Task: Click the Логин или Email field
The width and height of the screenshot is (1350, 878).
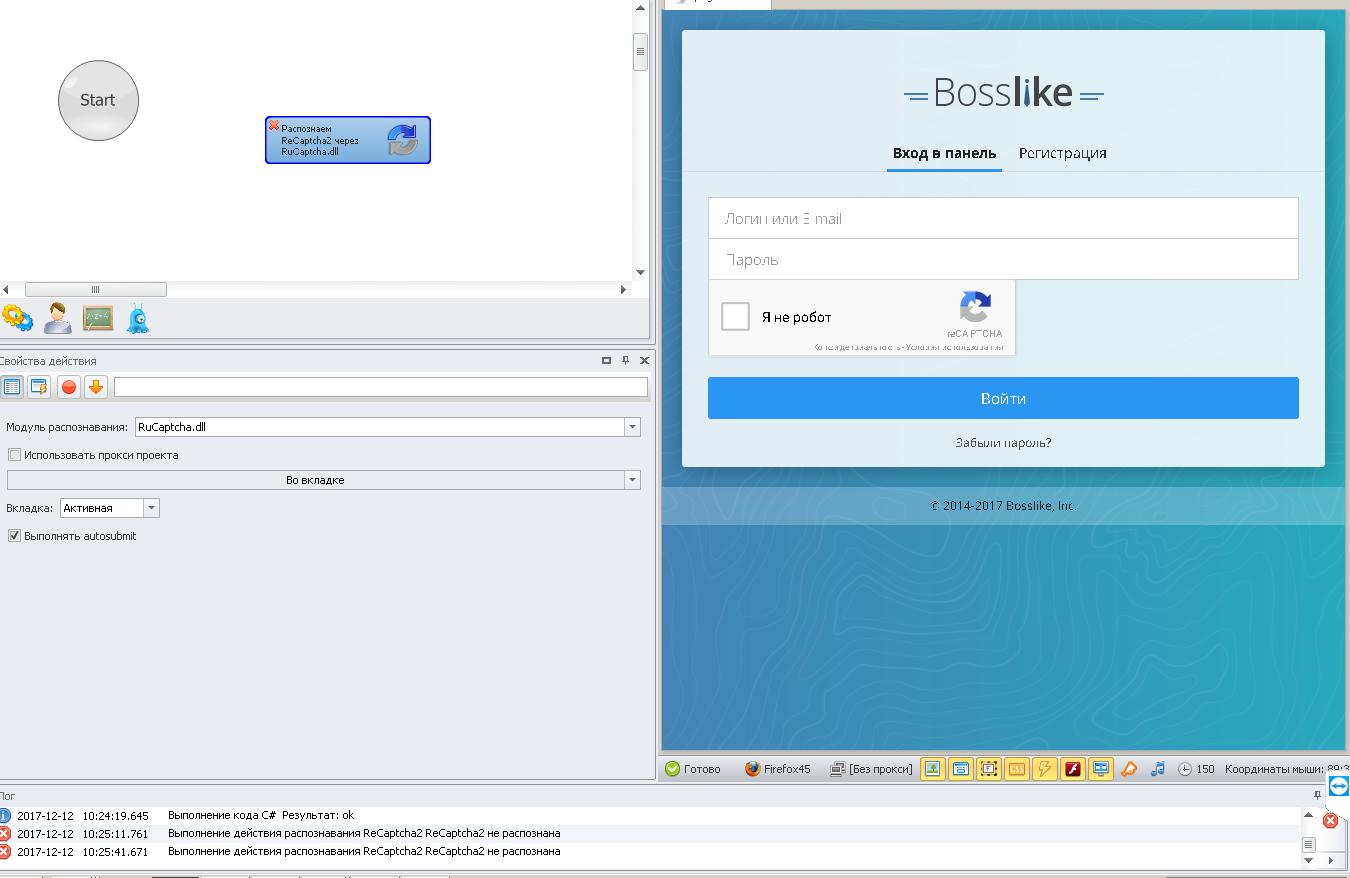Action: (1003, 218)
